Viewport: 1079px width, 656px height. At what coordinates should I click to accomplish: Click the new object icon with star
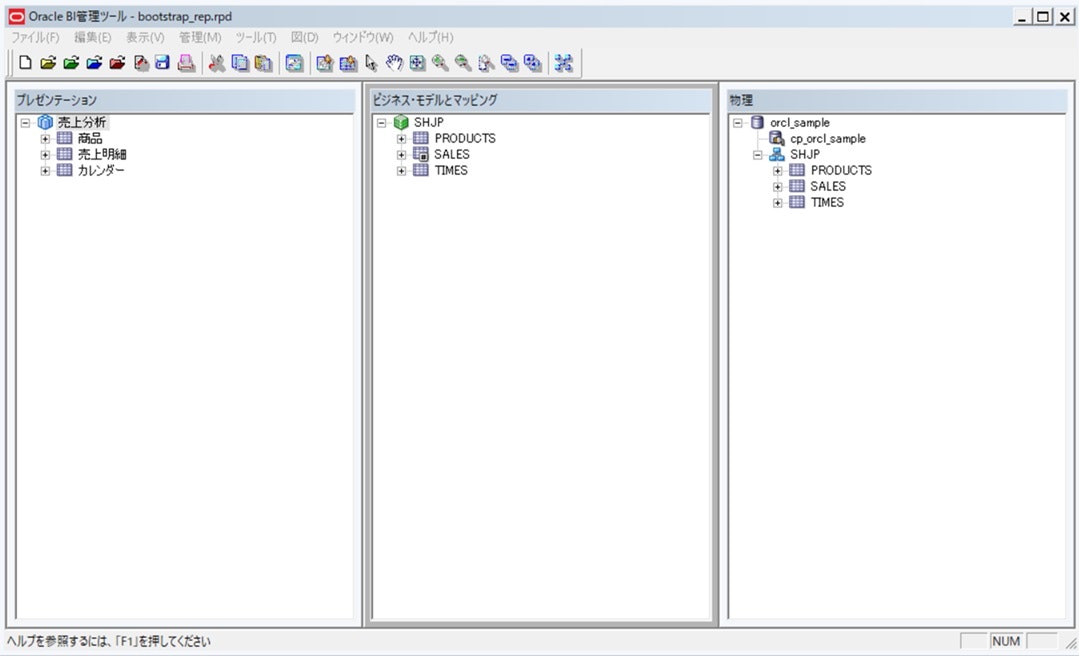click(x=325, y=63)
